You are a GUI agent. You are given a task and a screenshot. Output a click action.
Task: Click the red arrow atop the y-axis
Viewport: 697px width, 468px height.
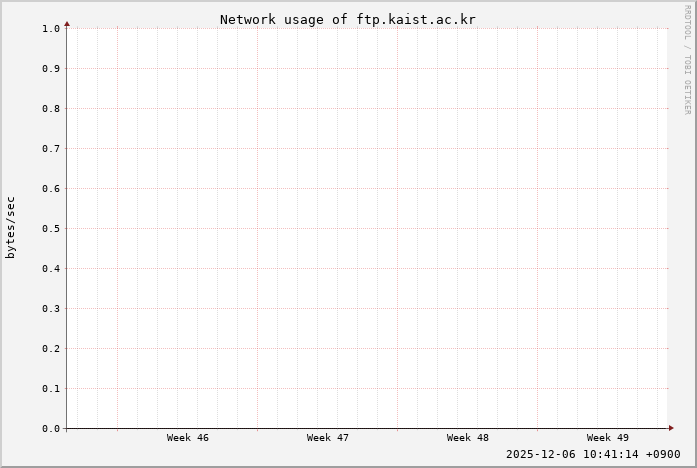tap(67, 22)
